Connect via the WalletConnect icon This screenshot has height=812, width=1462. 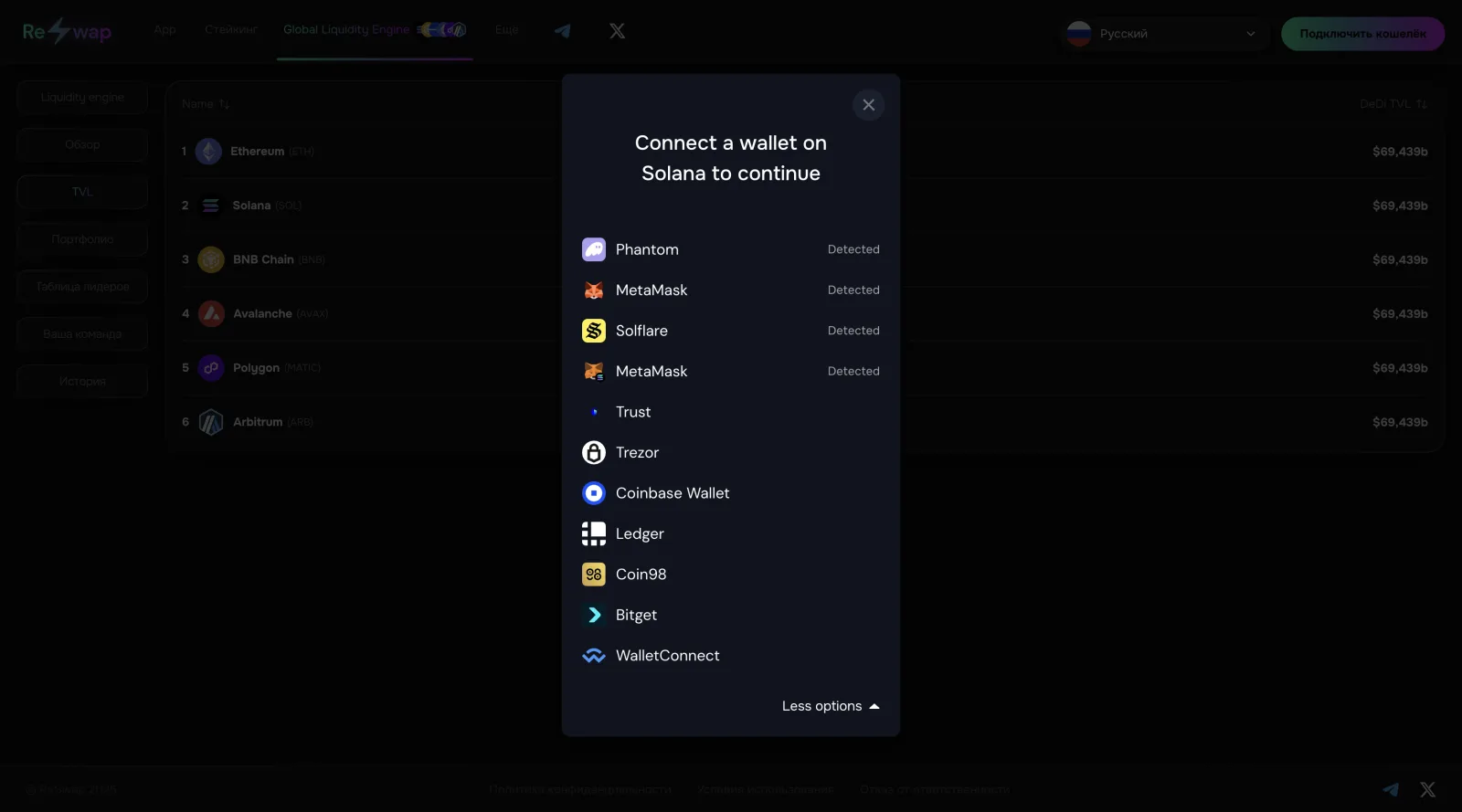[594, 656]
